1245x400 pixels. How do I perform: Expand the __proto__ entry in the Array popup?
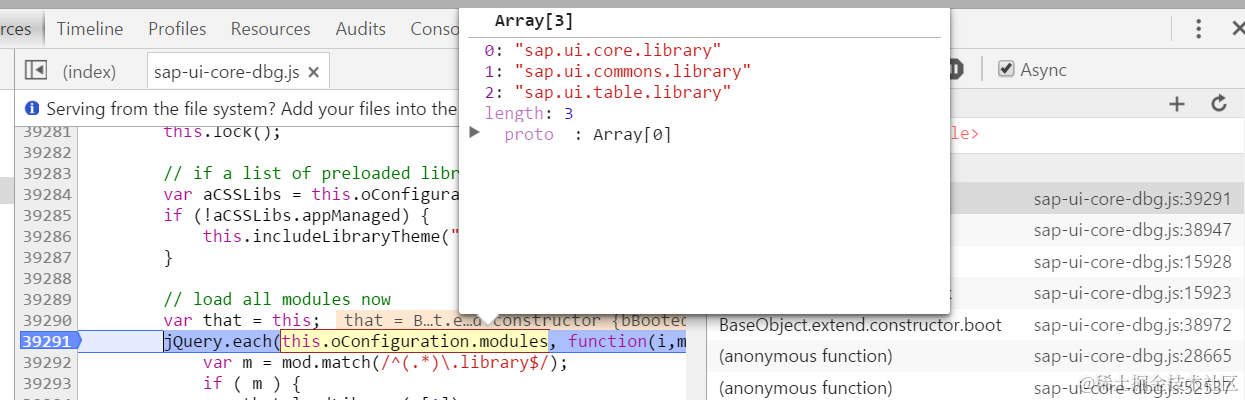click(475, 132)
